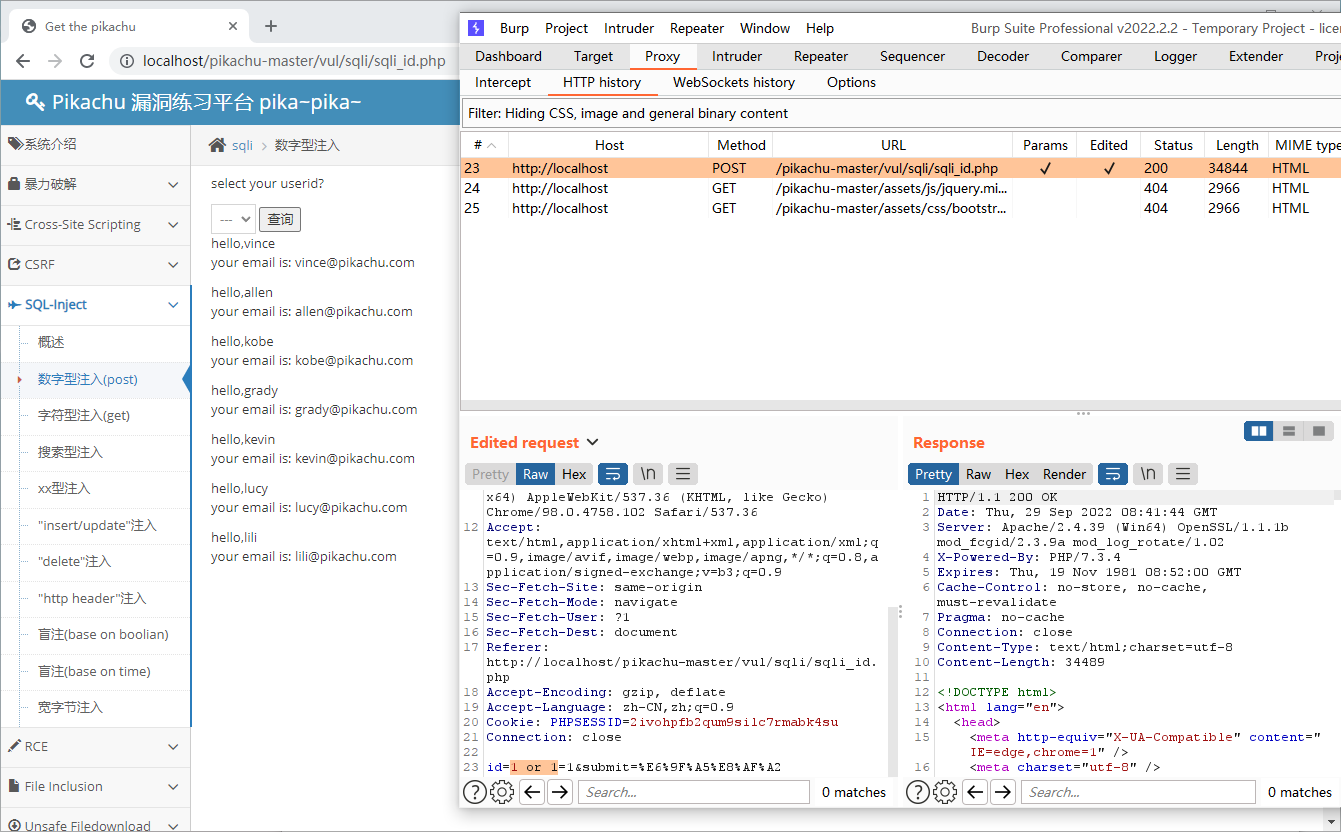The image size is (1341, 832).
Task: Click the 查询 submit button
Action: (x=280, y=219)
